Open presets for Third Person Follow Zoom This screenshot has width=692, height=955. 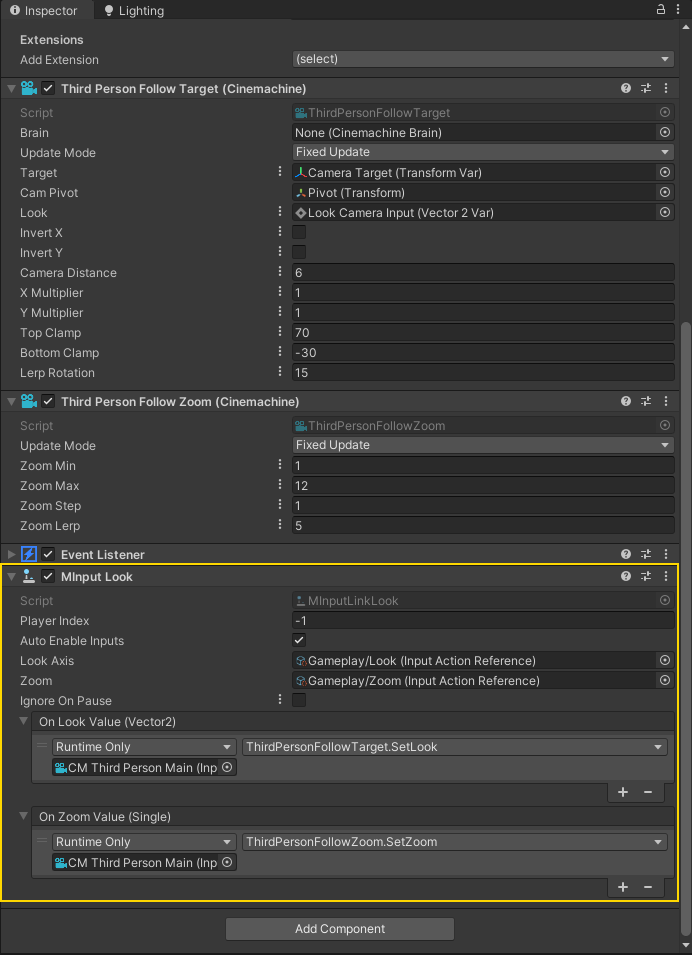pos(646,401)
